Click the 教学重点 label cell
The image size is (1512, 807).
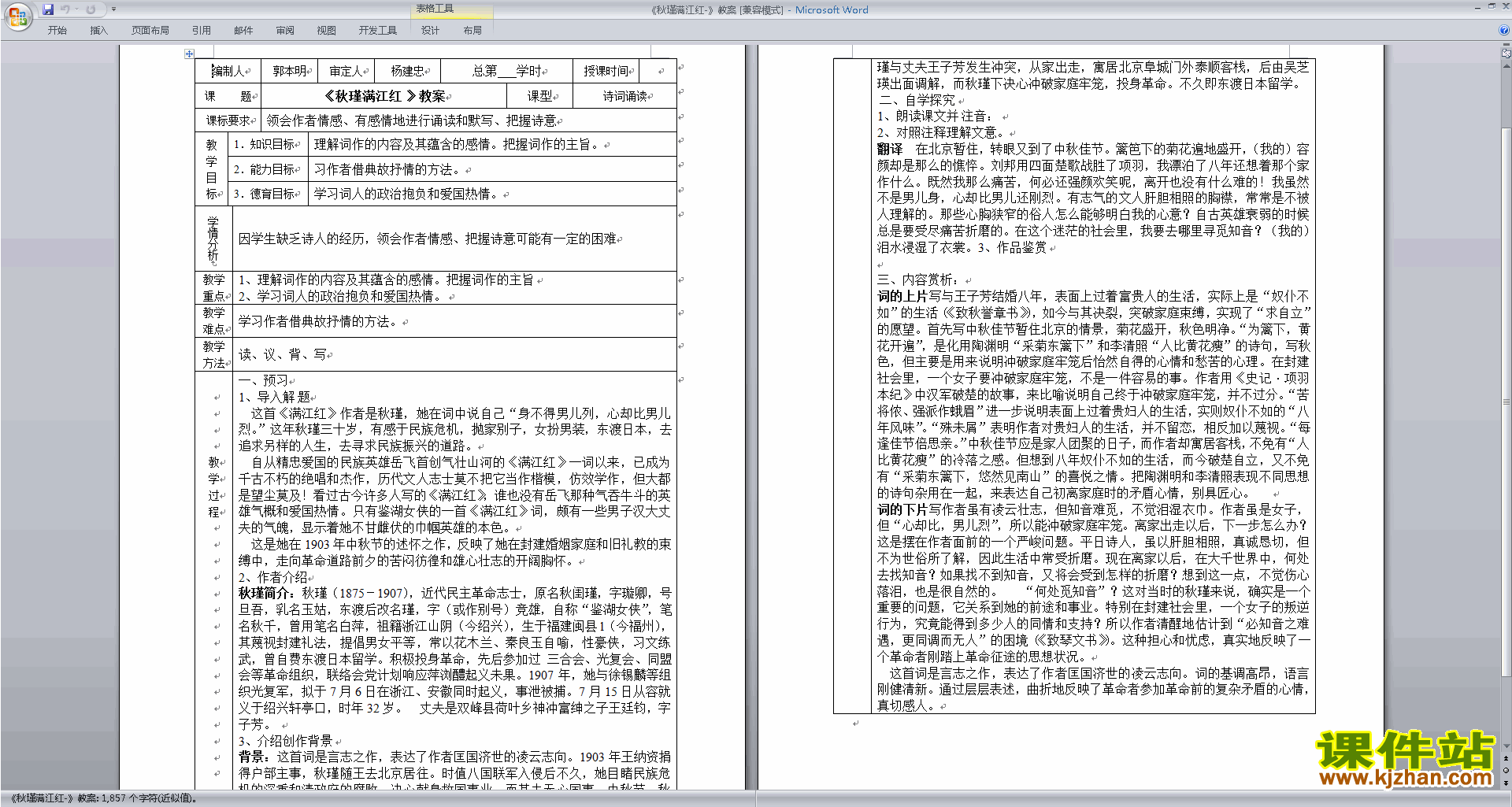pos(214,288)
